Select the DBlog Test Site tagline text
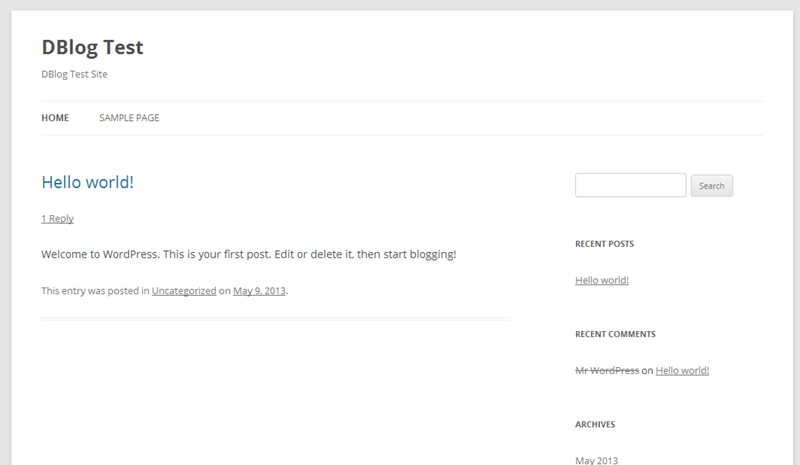 pos(74,75)
